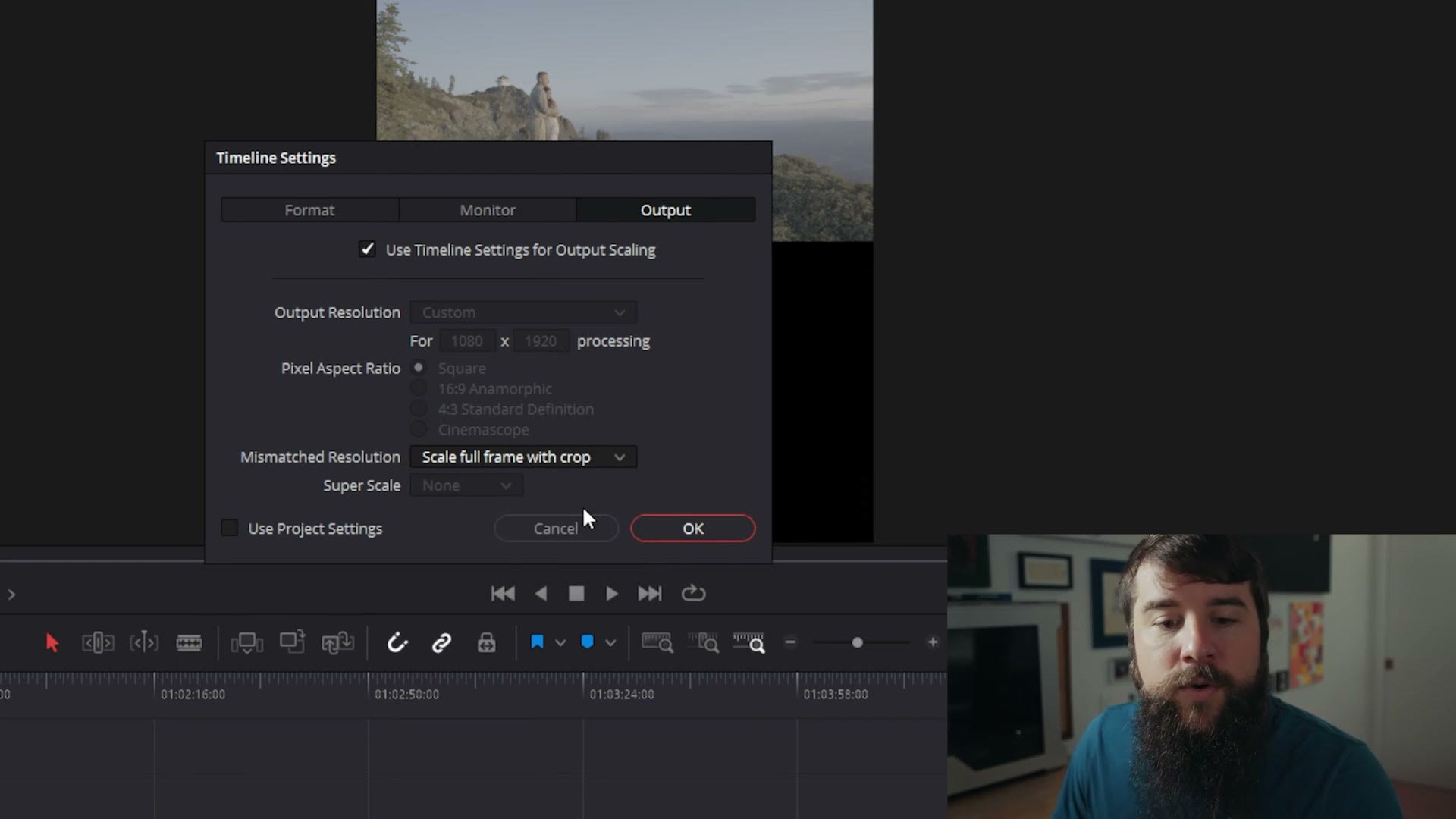Toggle the Loop playback icon

(x=693, y=593)
